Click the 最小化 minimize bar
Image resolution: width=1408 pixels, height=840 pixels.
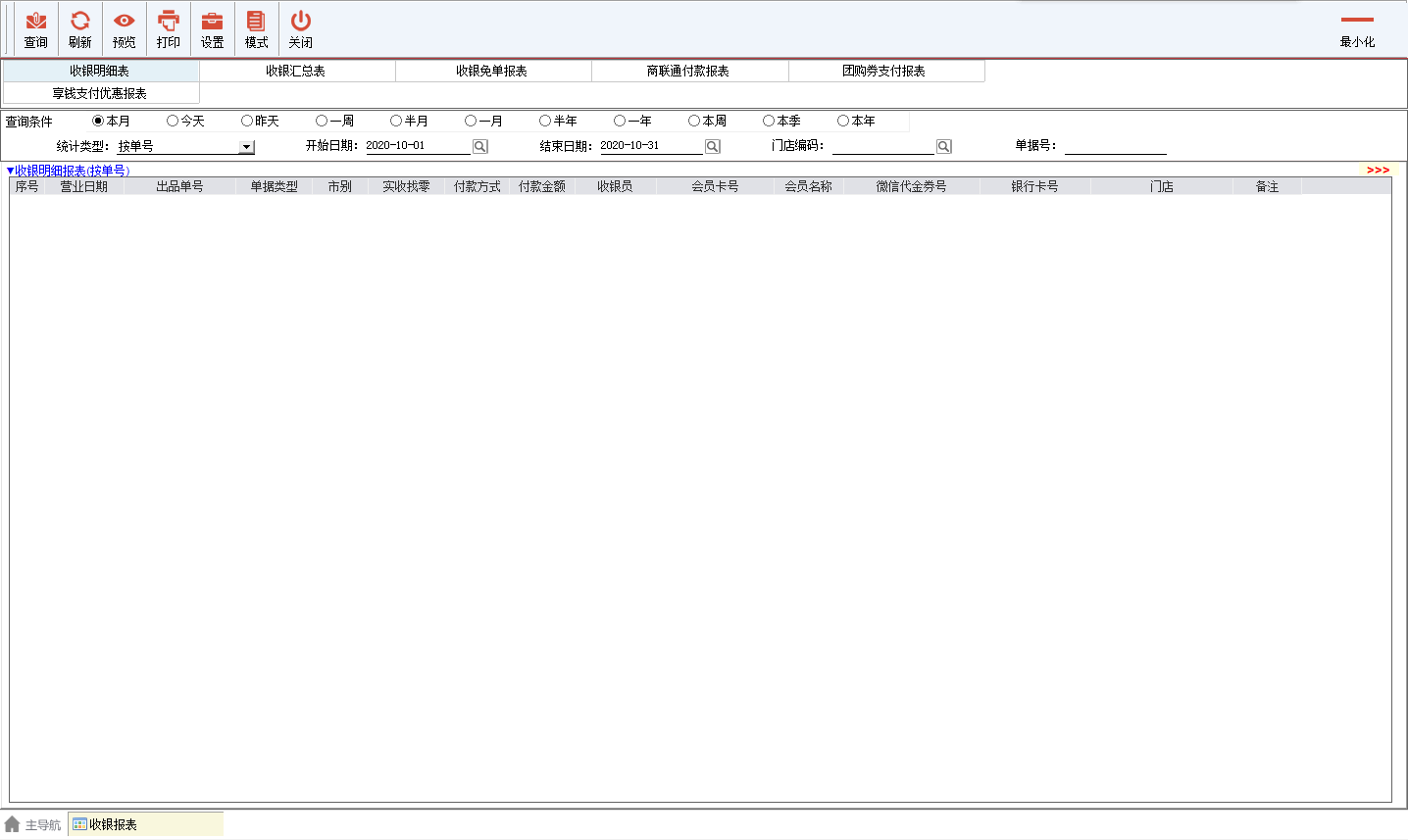point(1357,20)
